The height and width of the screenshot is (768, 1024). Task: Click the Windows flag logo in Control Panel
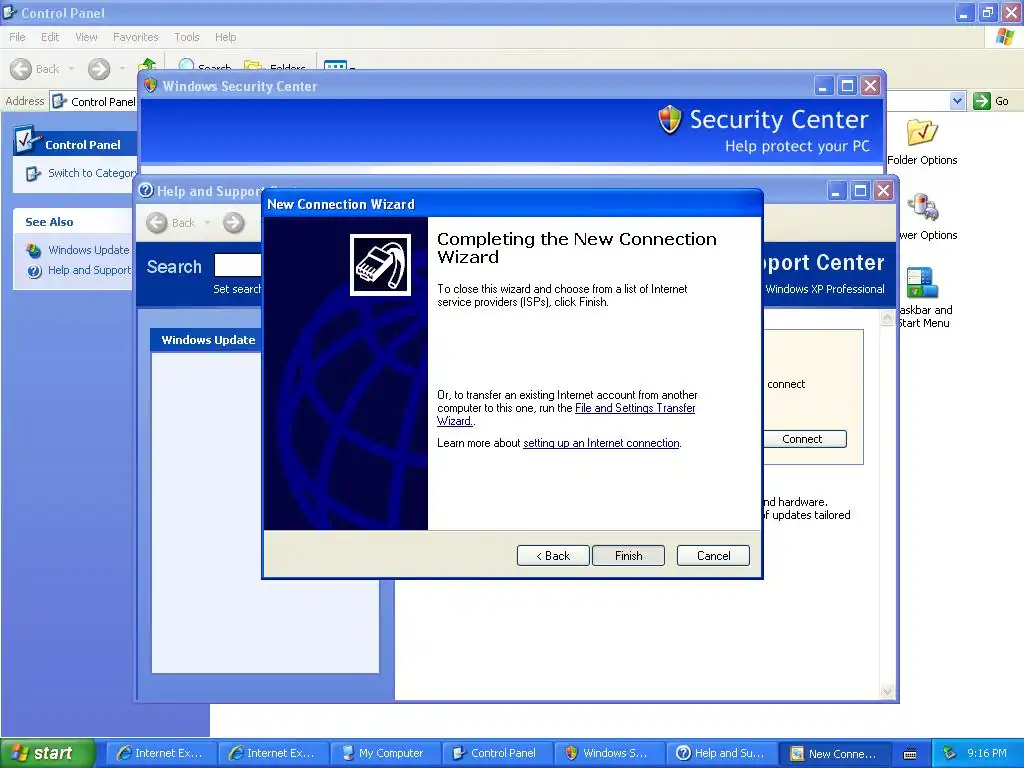click(x=1005, y=37)
